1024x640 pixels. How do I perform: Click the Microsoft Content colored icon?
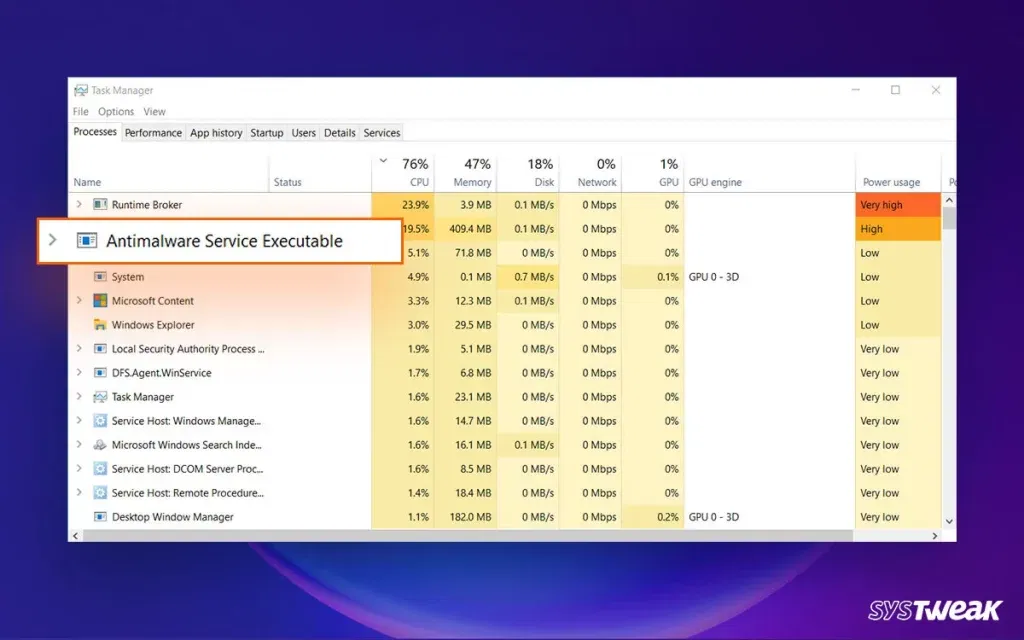pos(100,301)
